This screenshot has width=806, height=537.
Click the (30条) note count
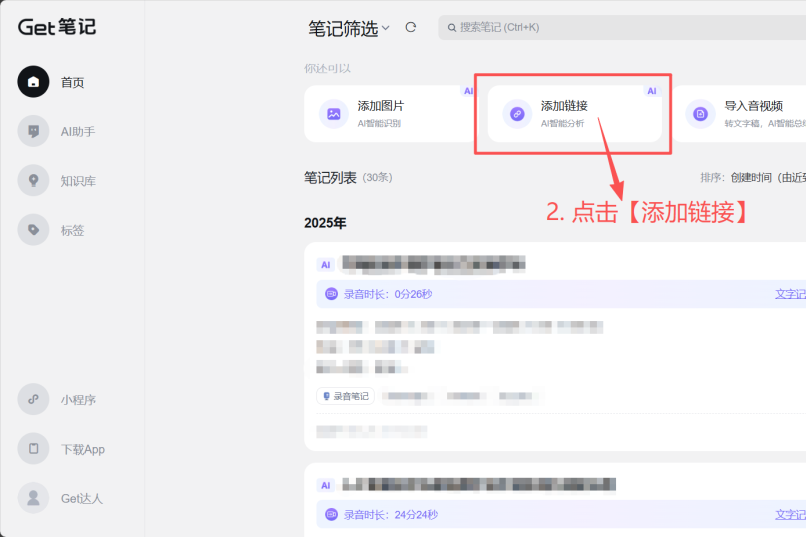[x=377, y=178]
